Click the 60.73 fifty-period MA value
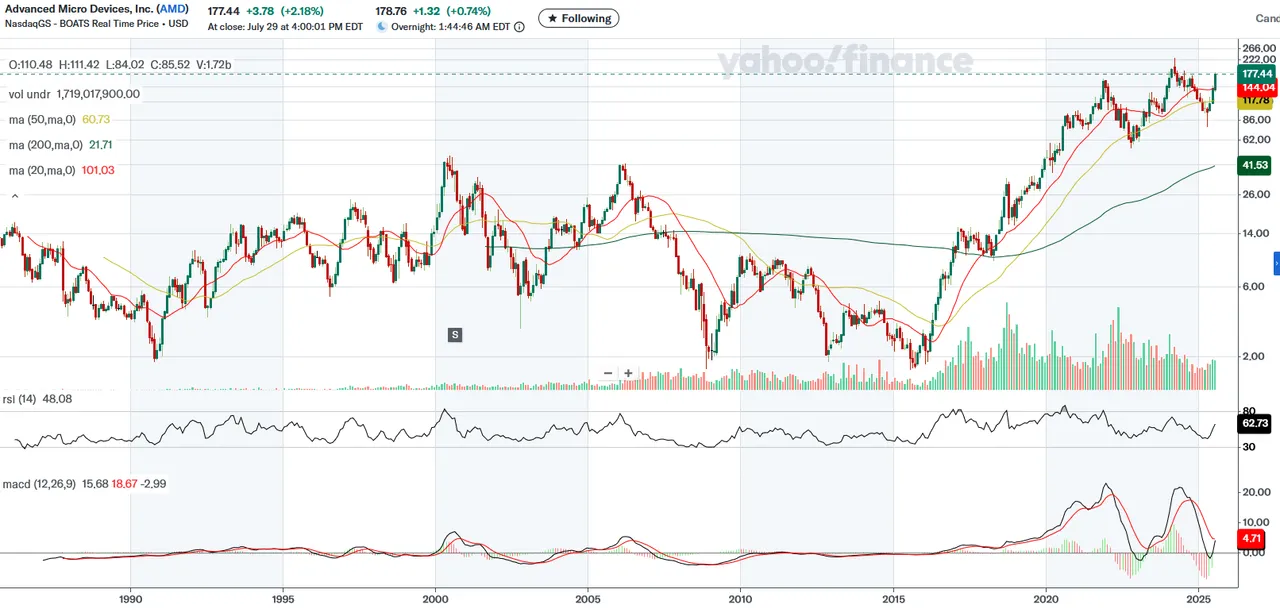1280x612 pixels. coord(96,119)
